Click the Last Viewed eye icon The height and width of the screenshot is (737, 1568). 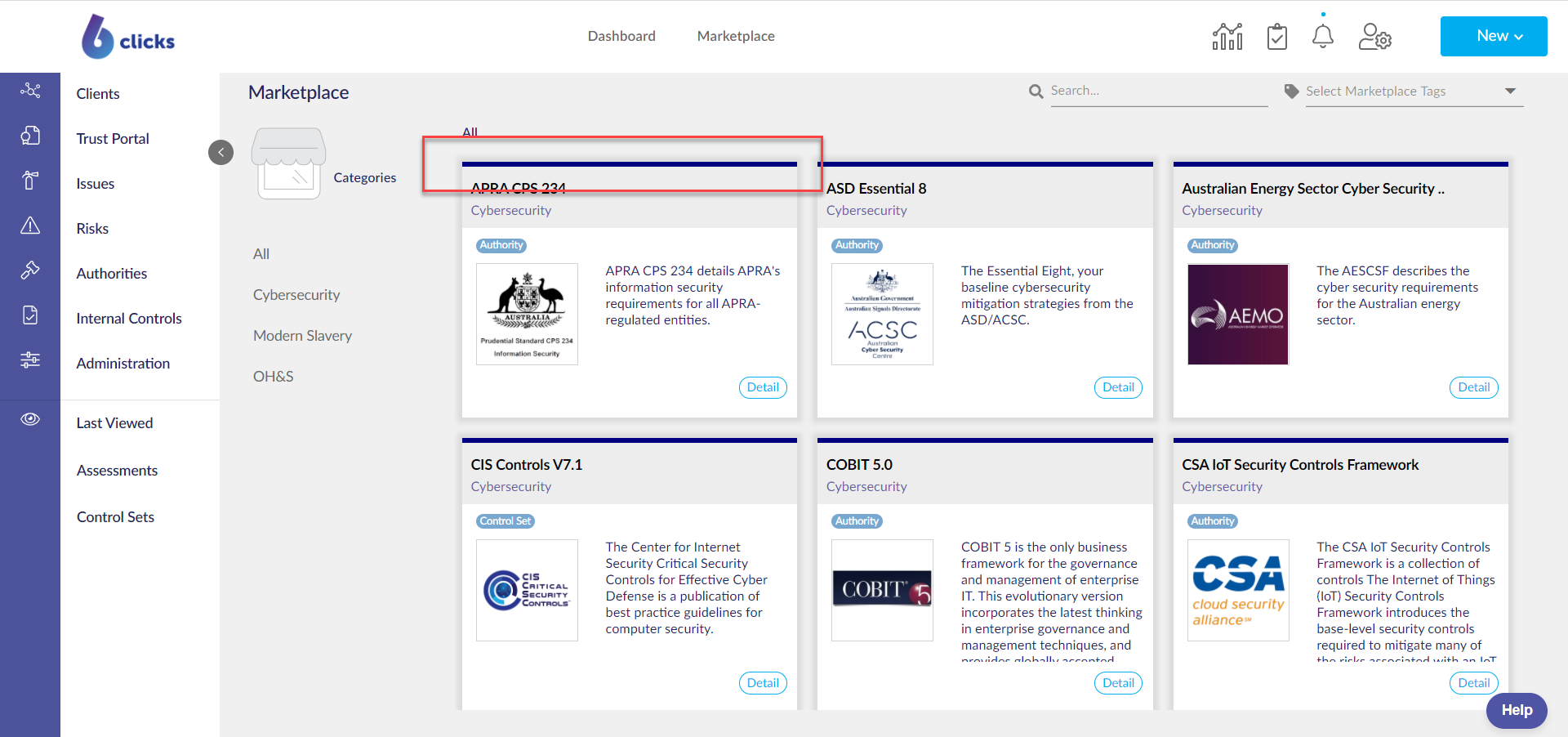[x=30, y=419]
